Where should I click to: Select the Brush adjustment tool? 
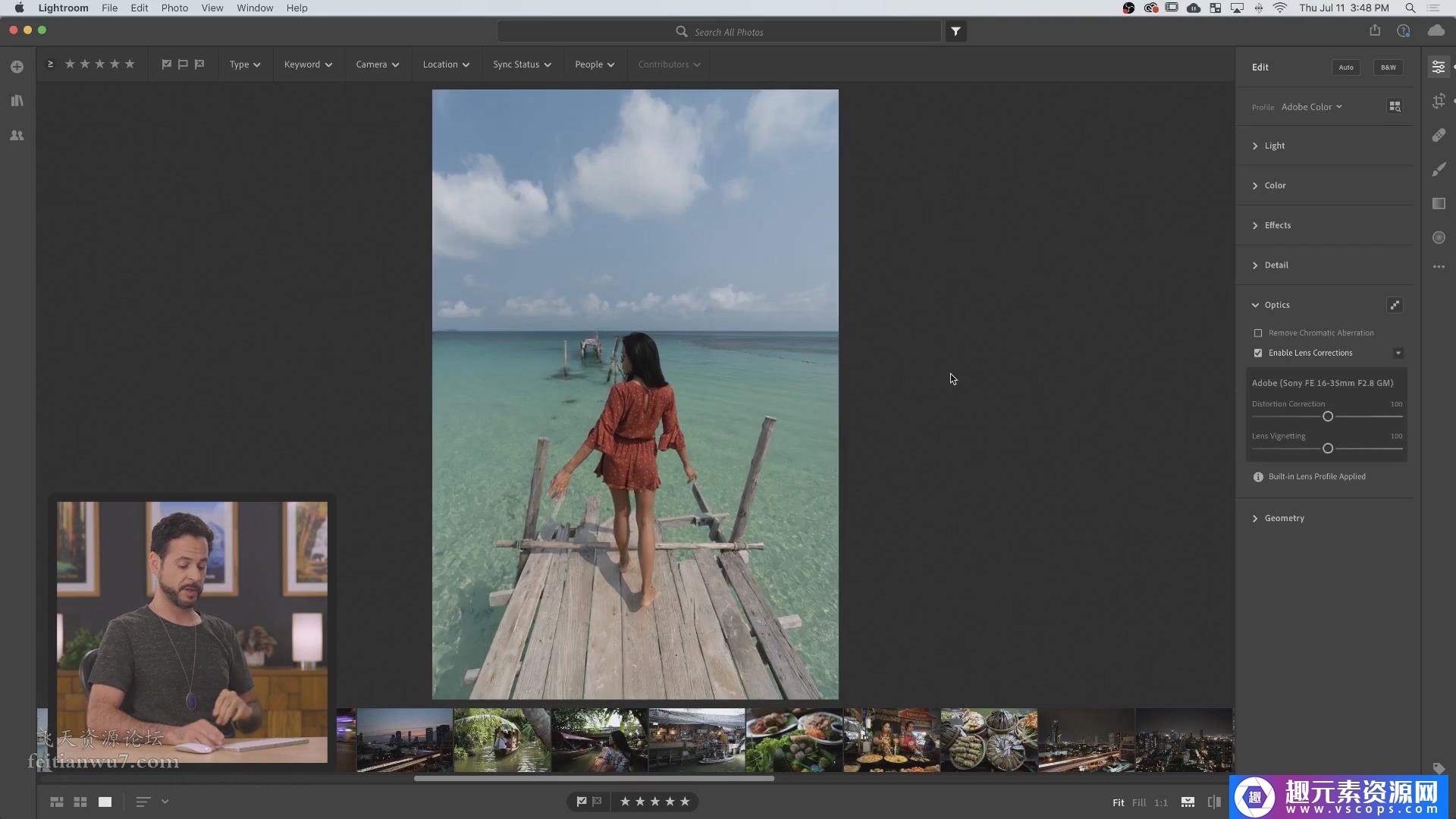[x=1439, y=169]
